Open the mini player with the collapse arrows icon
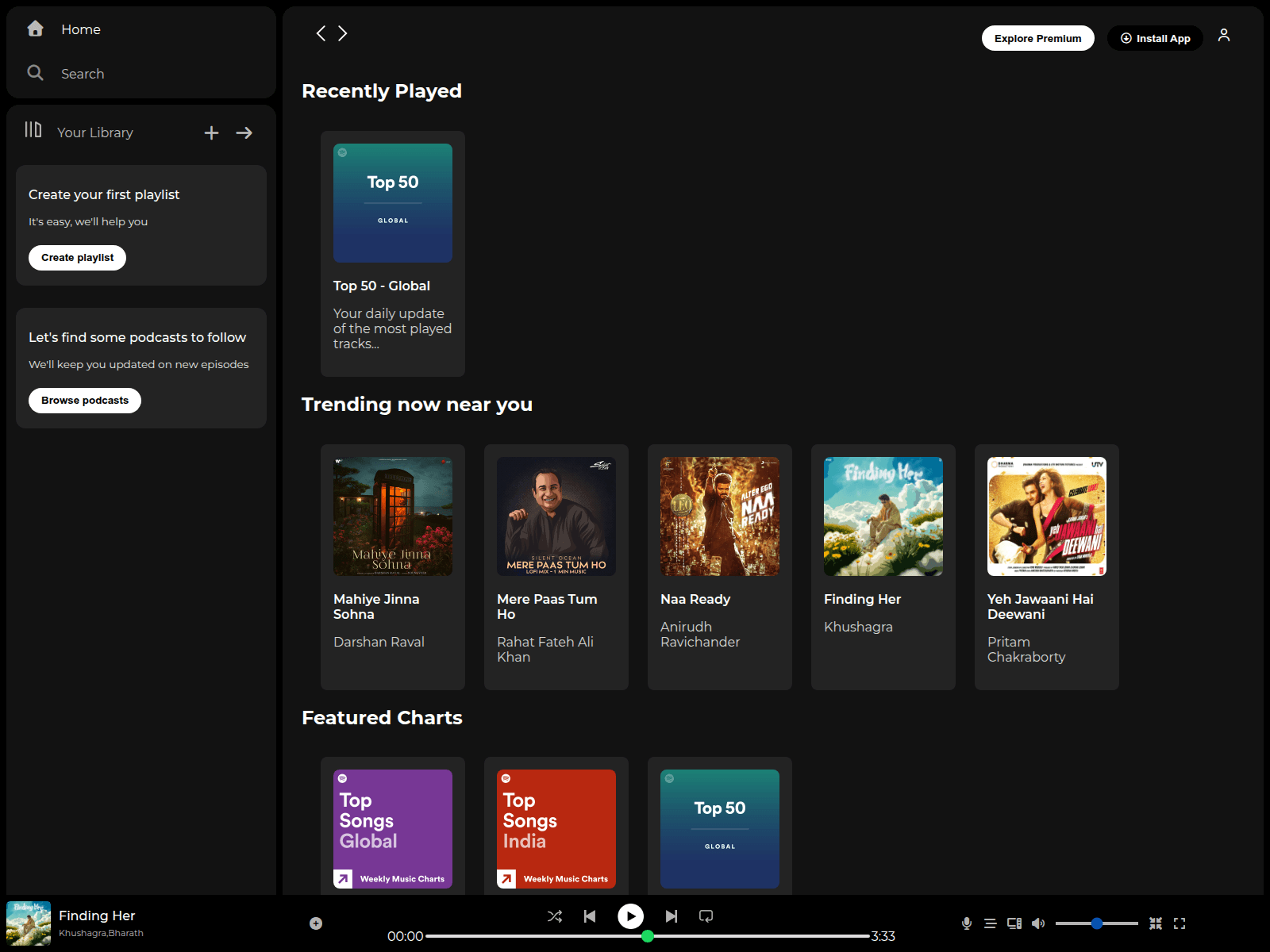 coord(1156,923)
